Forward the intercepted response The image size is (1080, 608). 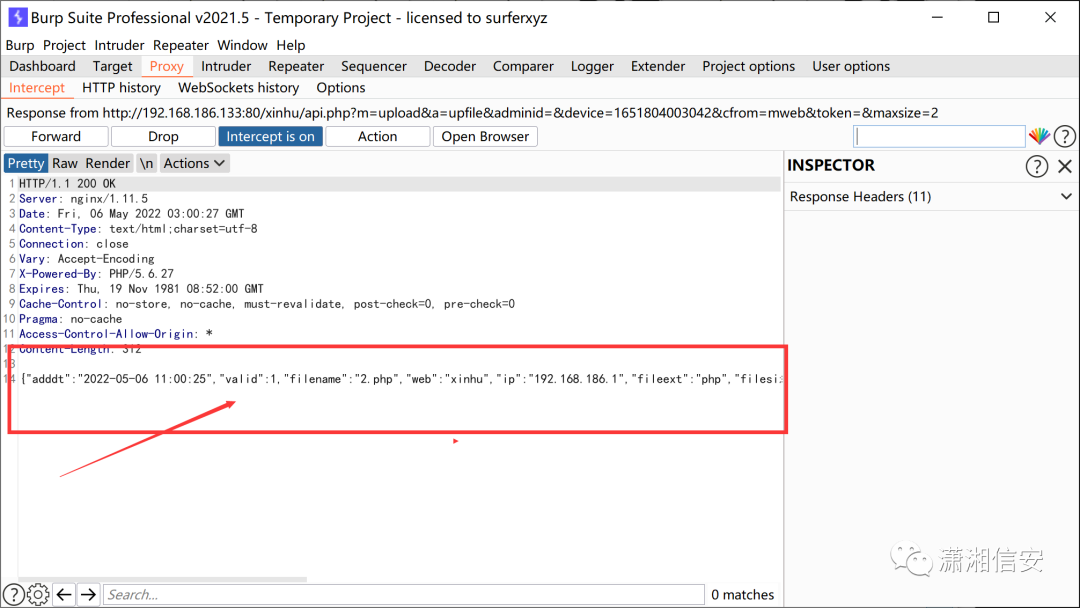[x=56, y=136]
